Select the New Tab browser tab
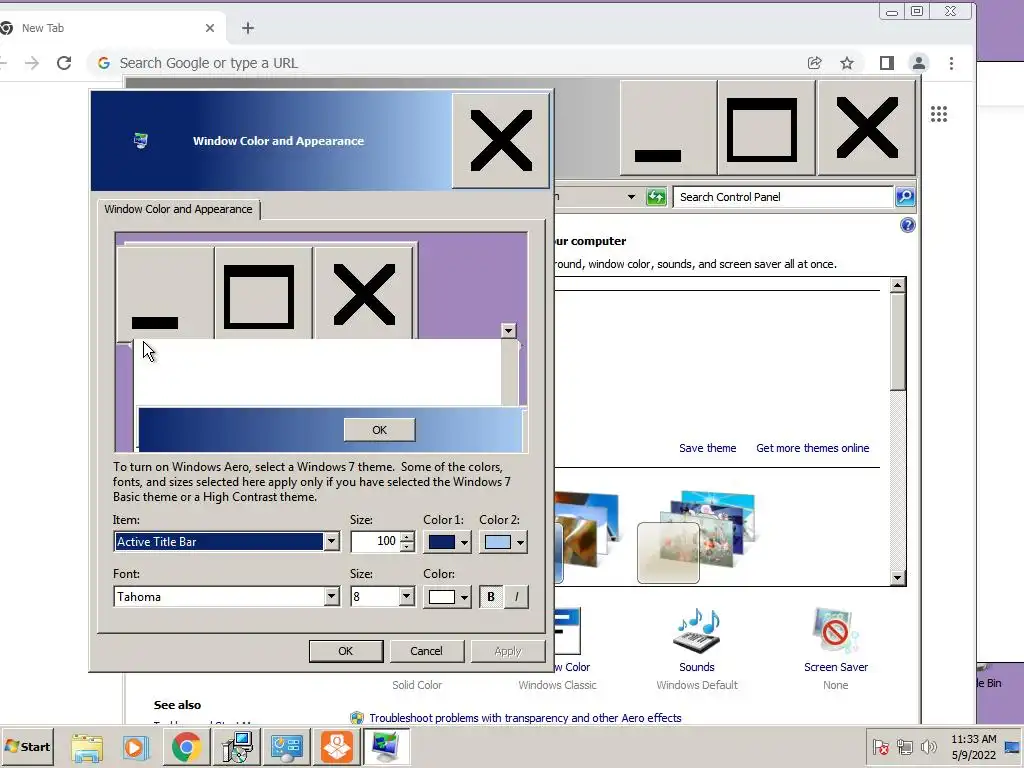Screen dimensions: 1024x768 pyautogui.click(x=111, y=28)
